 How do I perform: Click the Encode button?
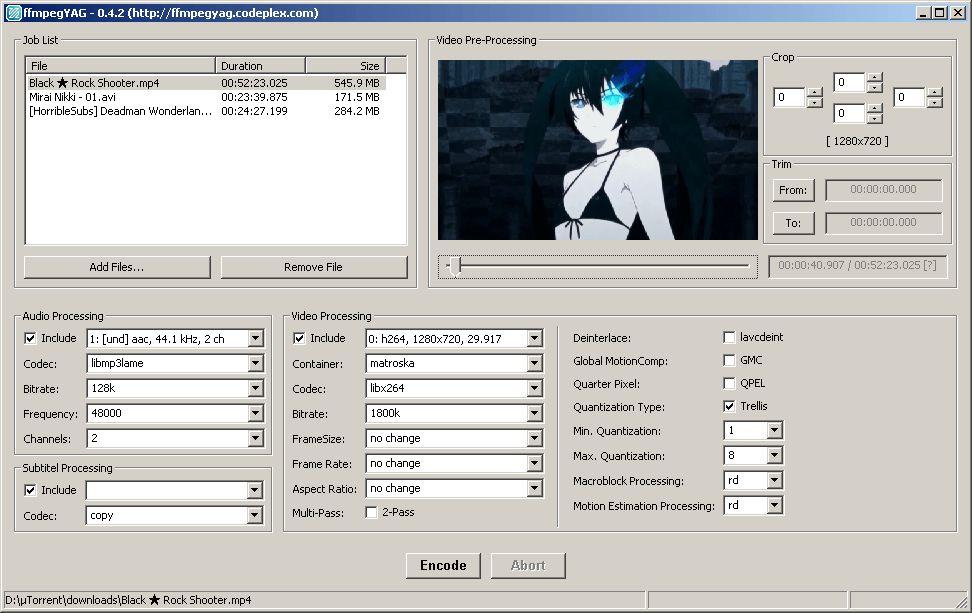[x=443, y=565]
